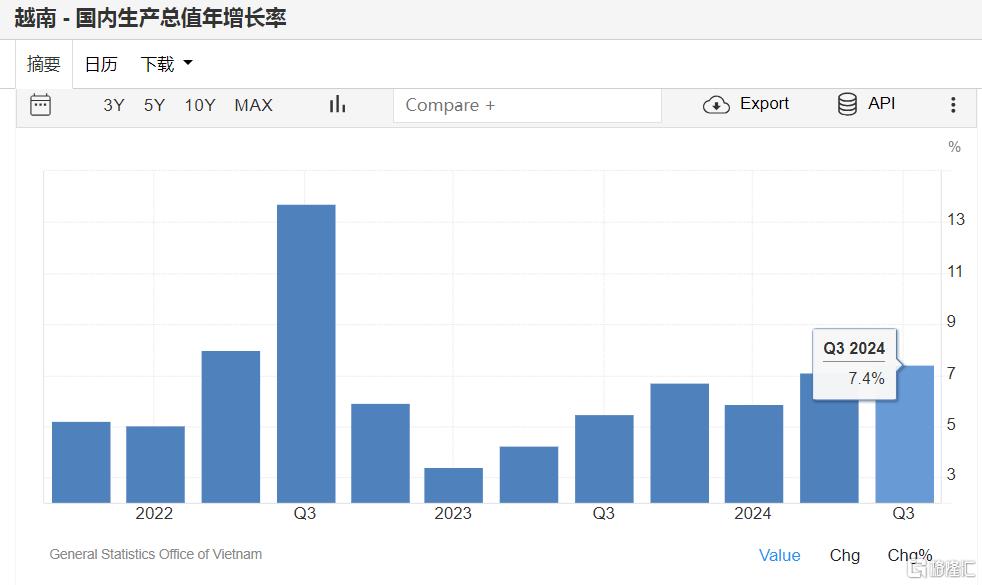
Task: Open the calendar date range picker icon
Action: [x=40, y=105]
